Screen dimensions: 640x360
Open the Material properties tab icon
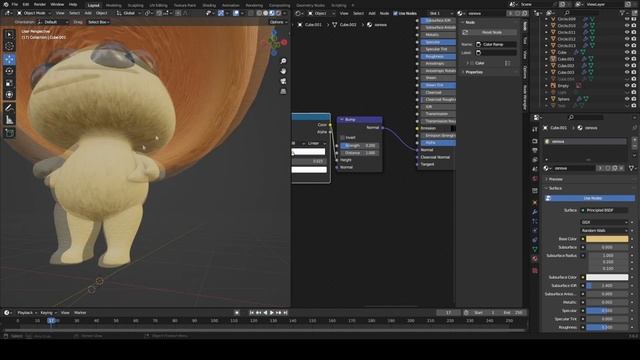535,258
